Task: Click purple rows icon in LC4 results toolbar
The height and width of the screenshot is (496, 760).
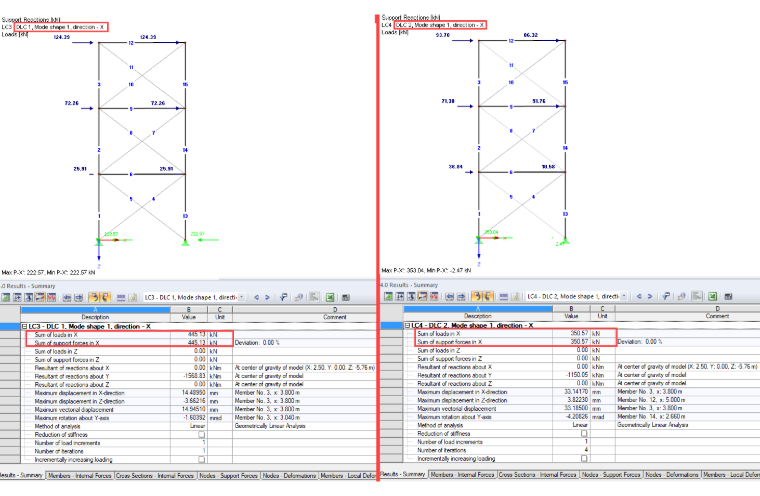Action: [x=504, y=296]
